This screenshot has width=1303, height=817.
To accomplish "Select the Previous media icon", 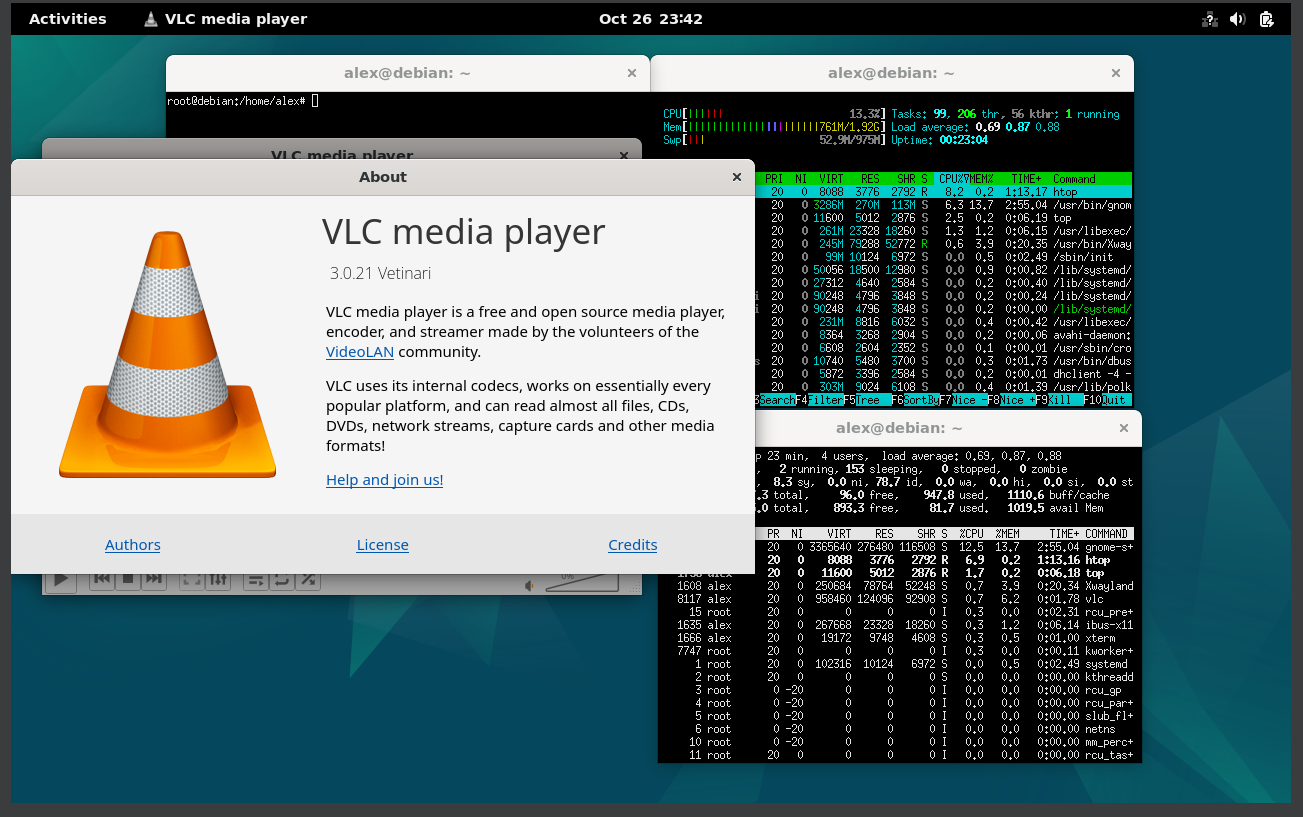I will [101, 577].
